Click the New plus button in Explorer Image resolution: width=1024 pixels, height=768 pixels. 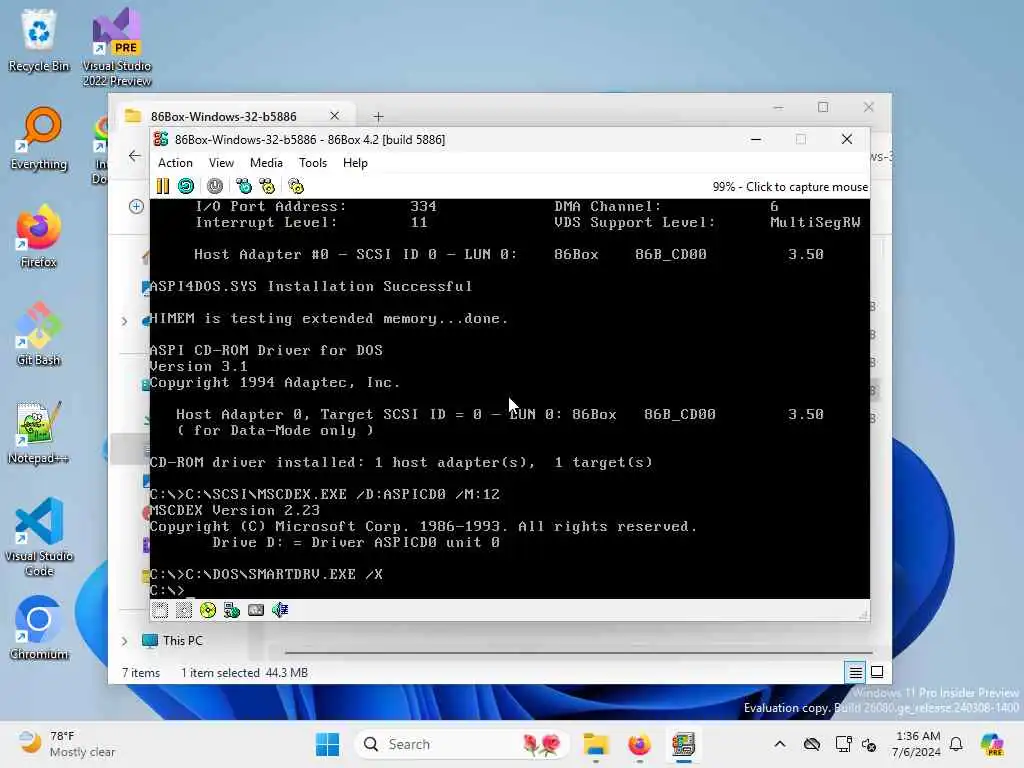point(136,206)
